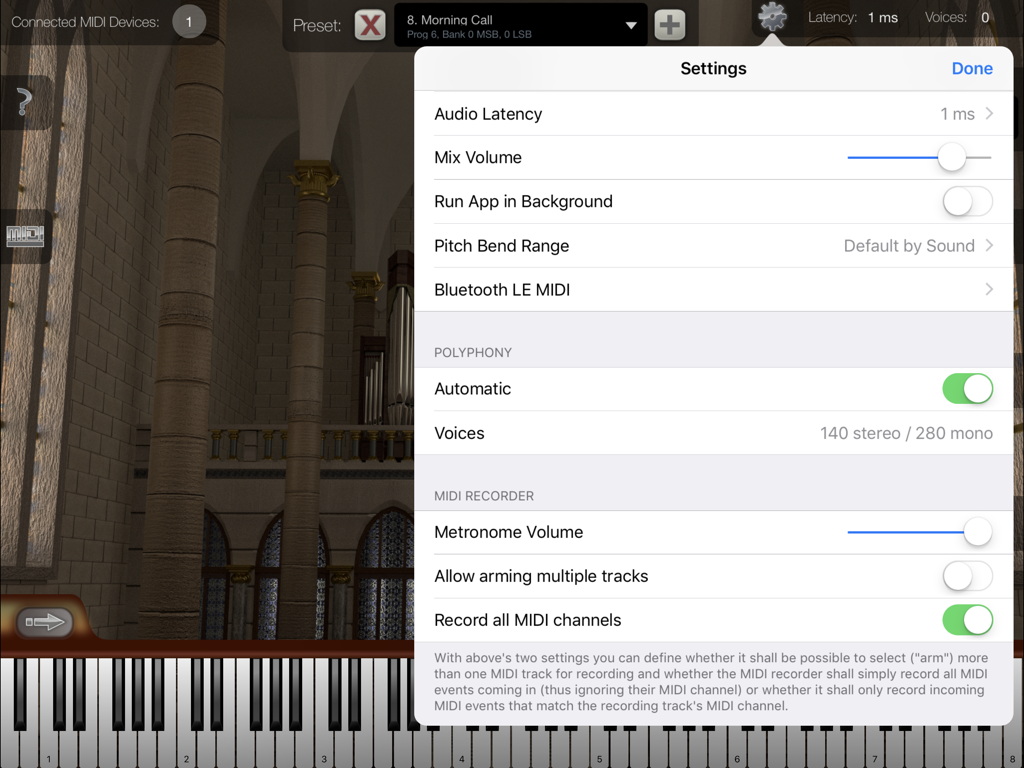Turn off Record all MIDI channels
This screenshot has width=1024, height=768.
coord(967,620)
